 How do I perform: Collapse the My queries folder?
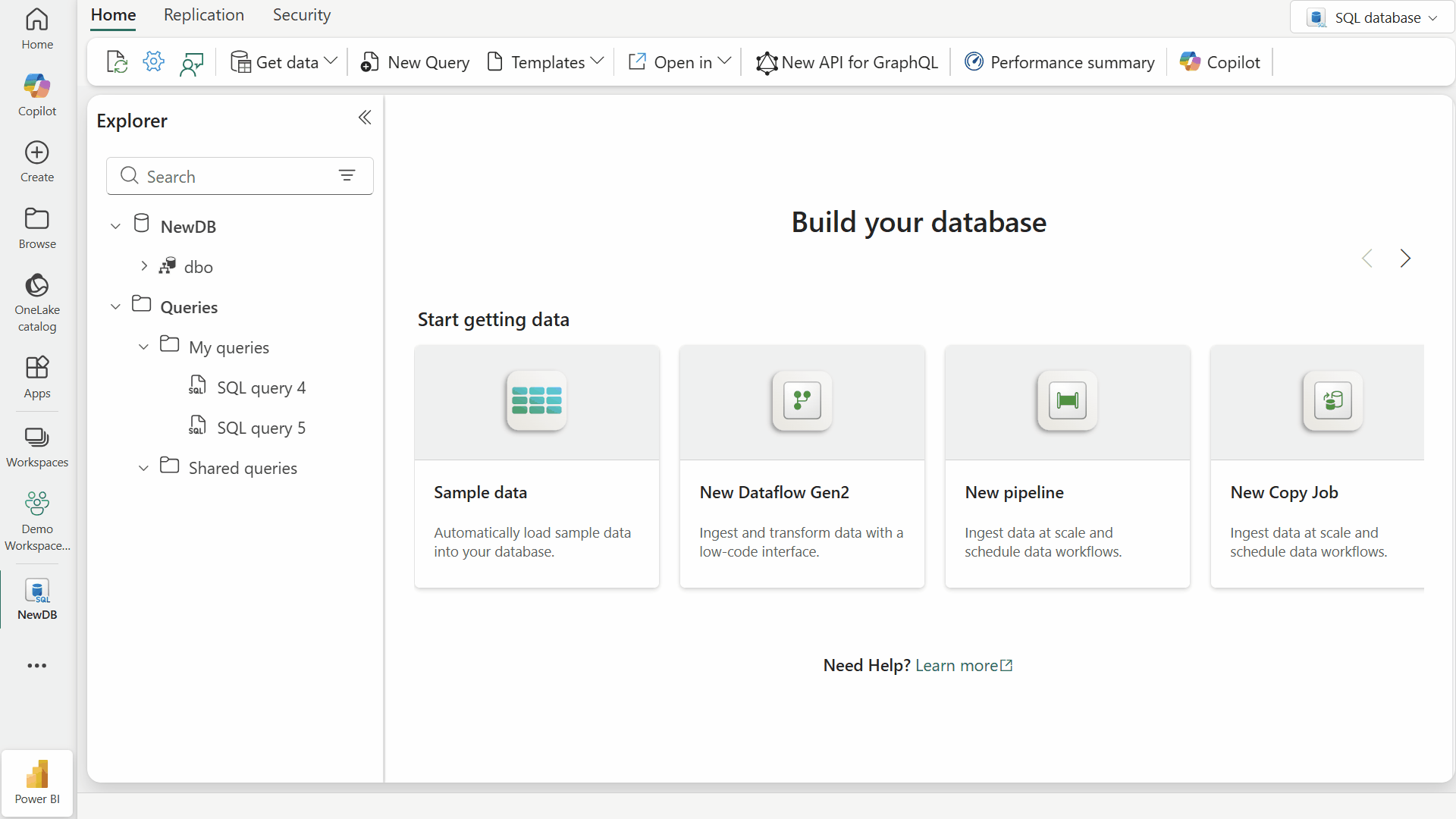point(143,347)
